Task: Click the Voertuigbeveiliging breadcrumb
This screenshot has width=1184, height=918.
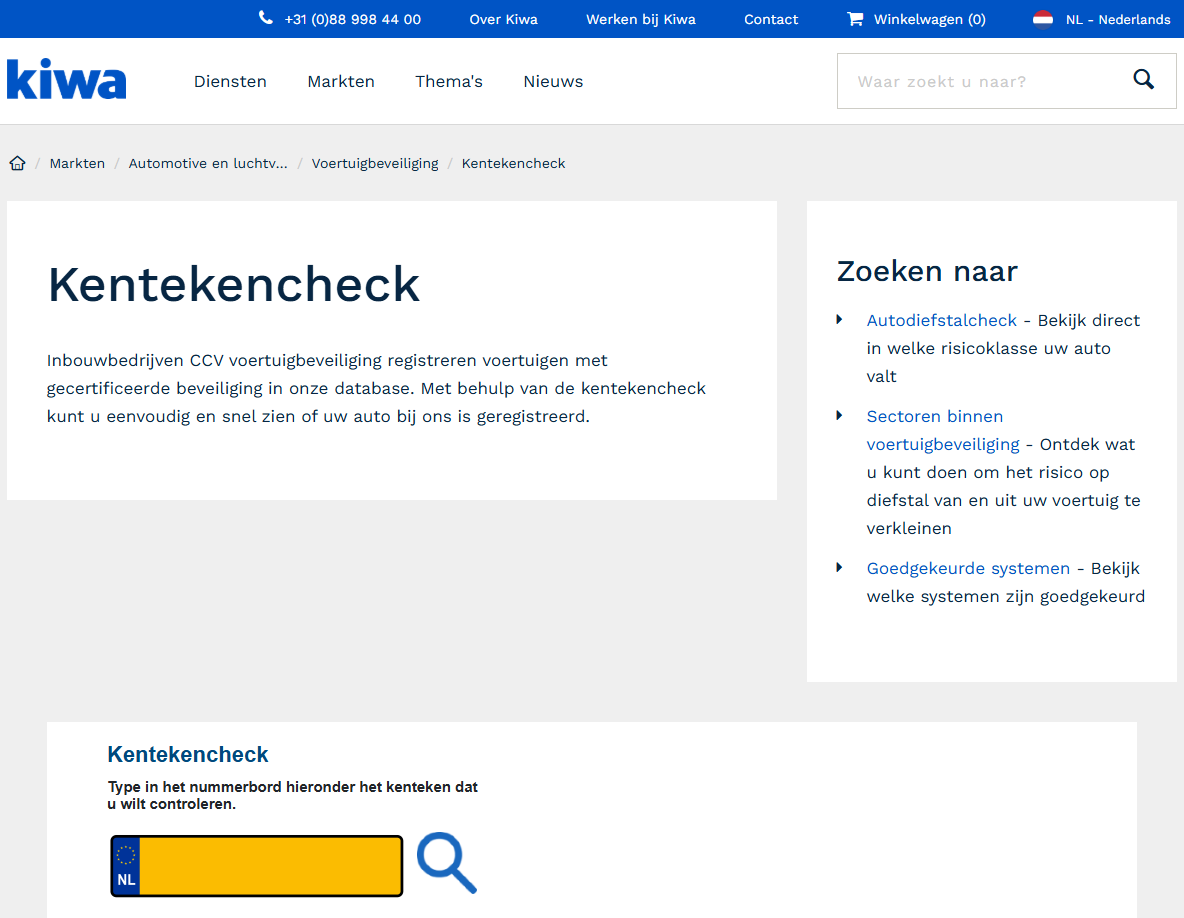Action: click(375, 163)
